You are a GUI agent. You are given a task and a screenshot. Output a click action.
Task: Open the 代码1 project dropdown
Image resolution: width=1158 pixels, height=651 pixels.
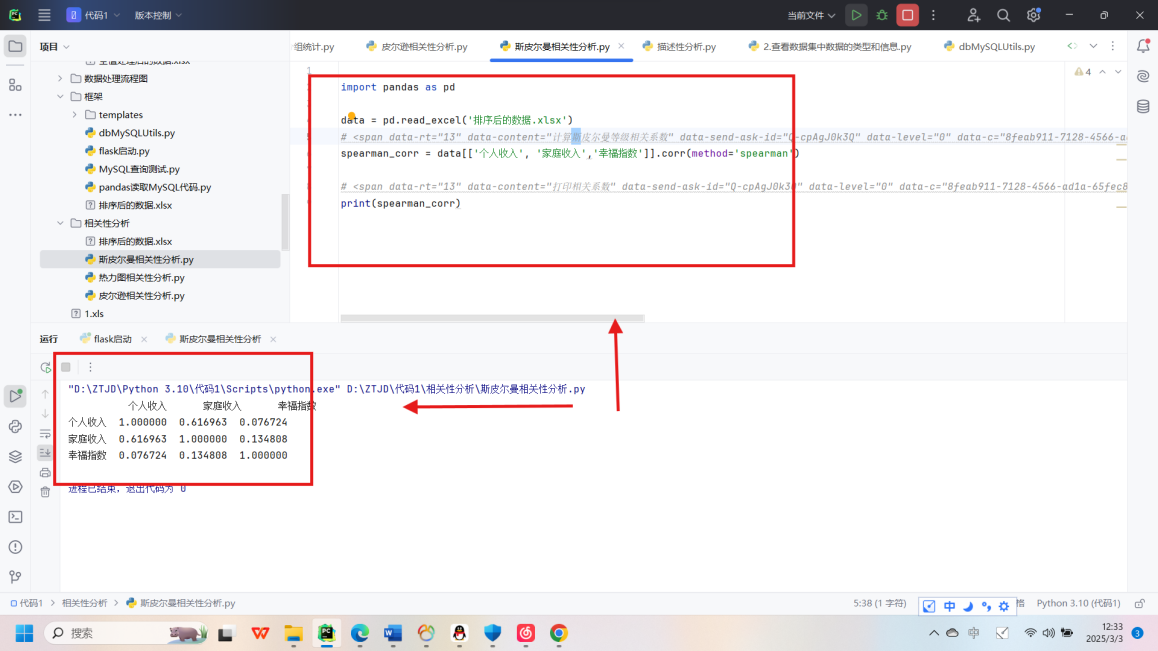tap(93, 15)
